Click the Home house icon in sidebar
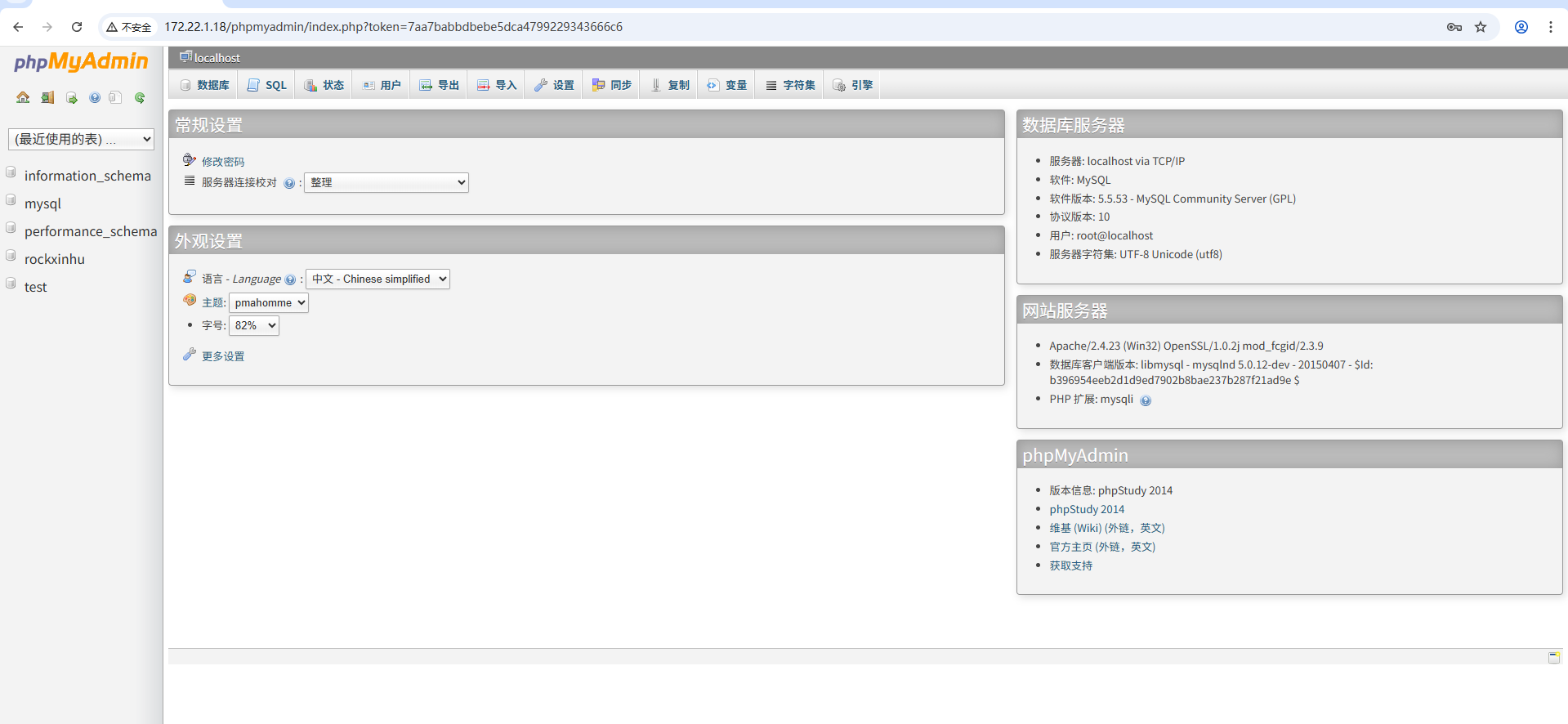The image size is (1568, 724). click(23, 98)
